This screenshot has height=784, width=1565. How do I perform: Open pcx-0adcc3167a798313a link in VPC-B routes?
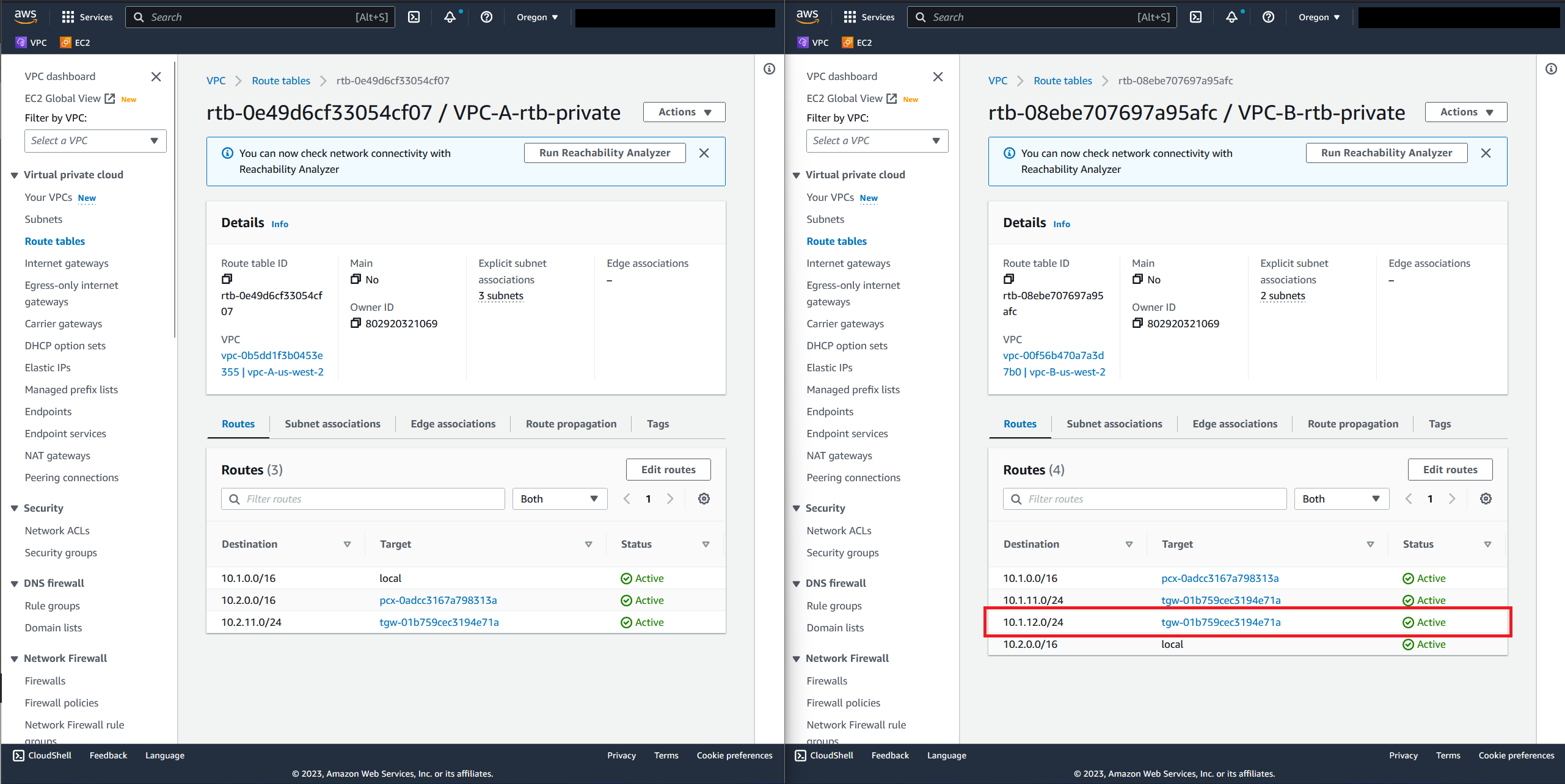coord(1220,578)
